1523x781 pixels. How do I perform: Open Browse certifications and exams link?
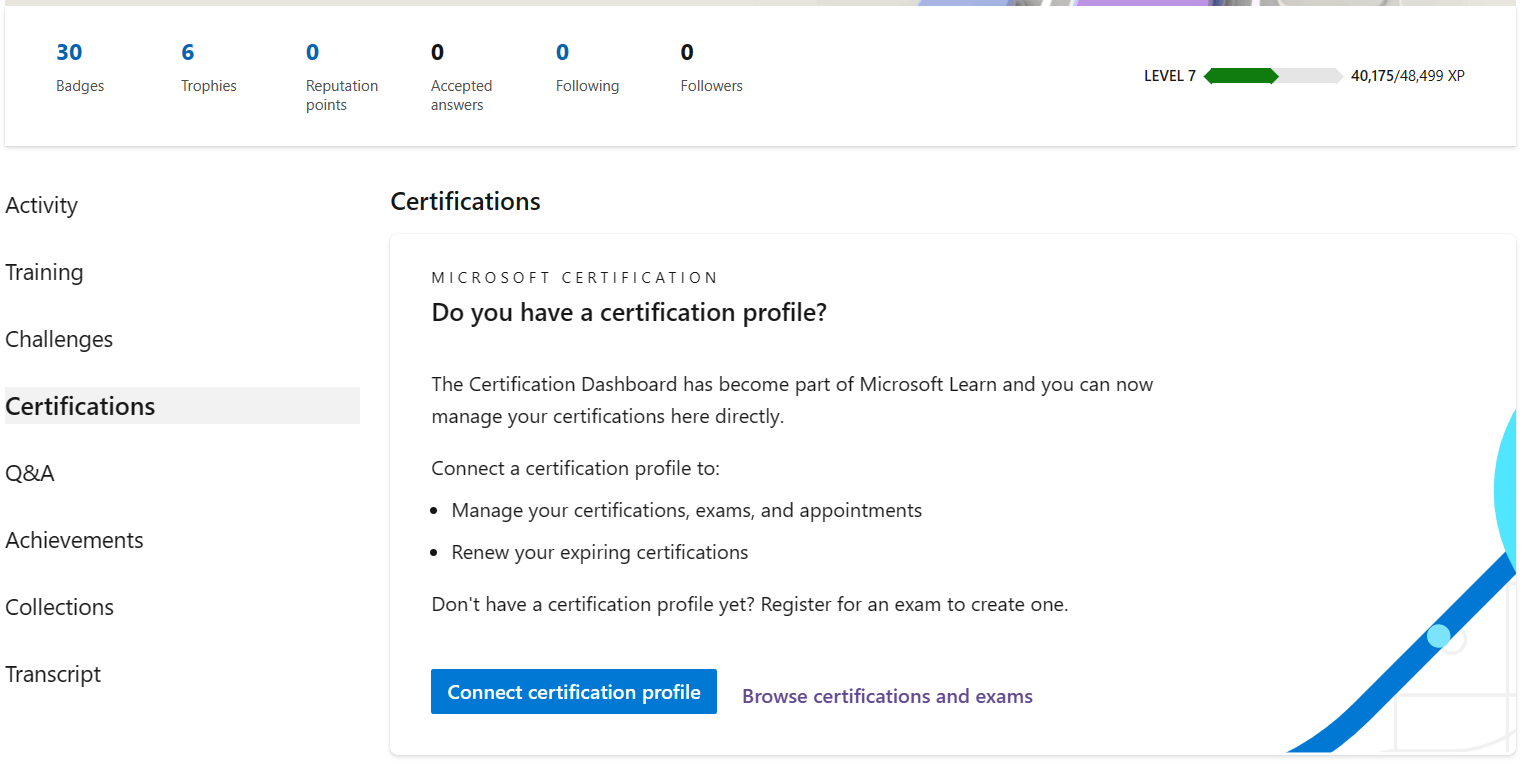point(887,696)
